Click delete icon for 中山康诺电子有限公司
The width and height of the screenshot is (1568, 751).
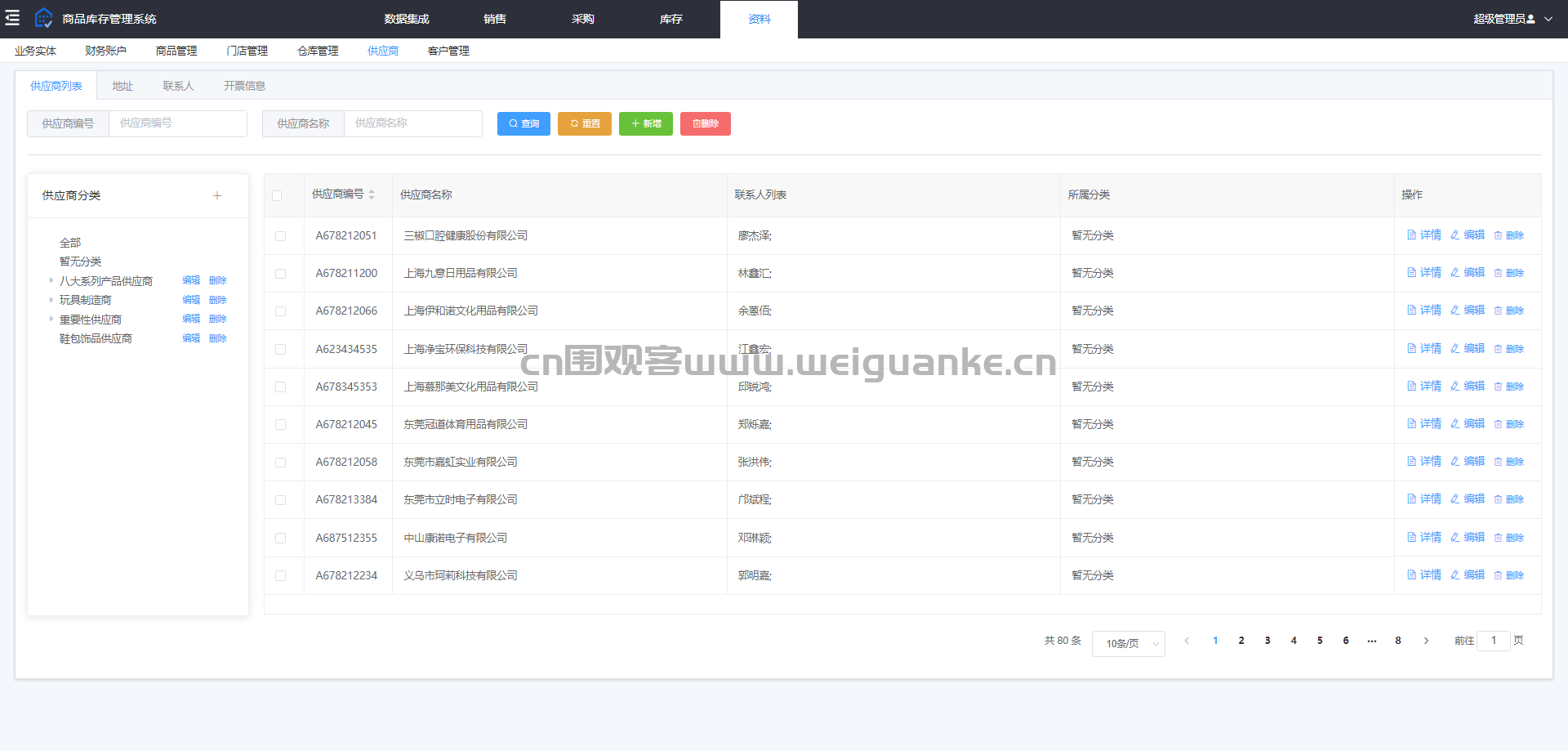point(1498,538)
